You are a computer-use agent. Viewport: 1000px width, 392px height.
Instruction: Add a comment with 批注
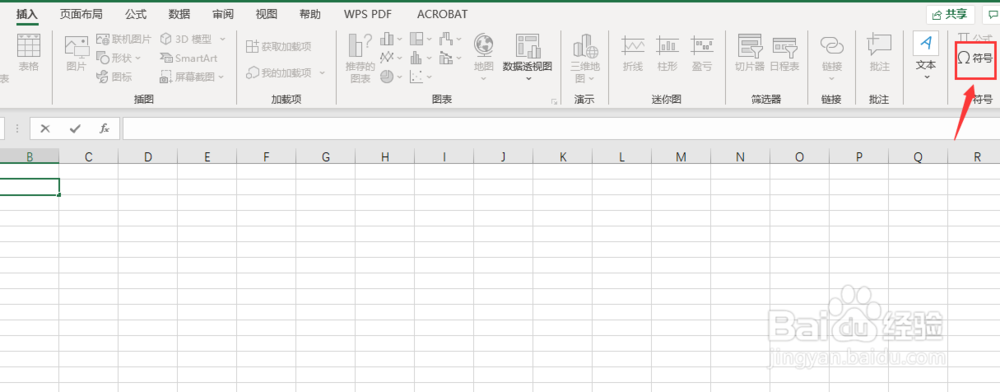click(x=879, y=52)
